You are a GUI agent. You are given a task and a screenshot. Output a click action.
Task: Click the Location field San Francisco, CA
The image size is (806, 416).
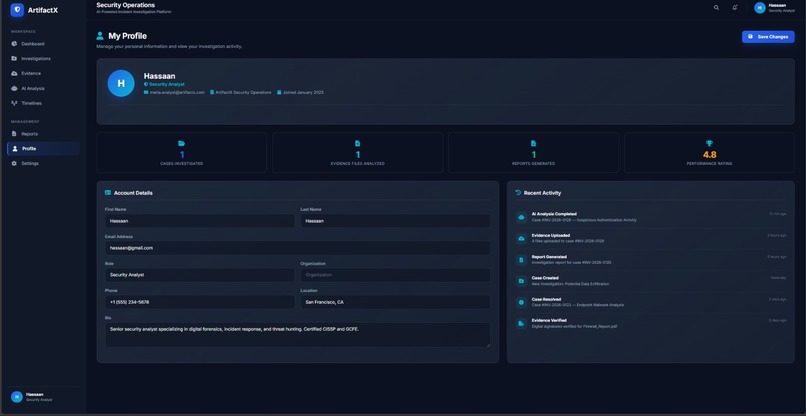click(395, 302)
